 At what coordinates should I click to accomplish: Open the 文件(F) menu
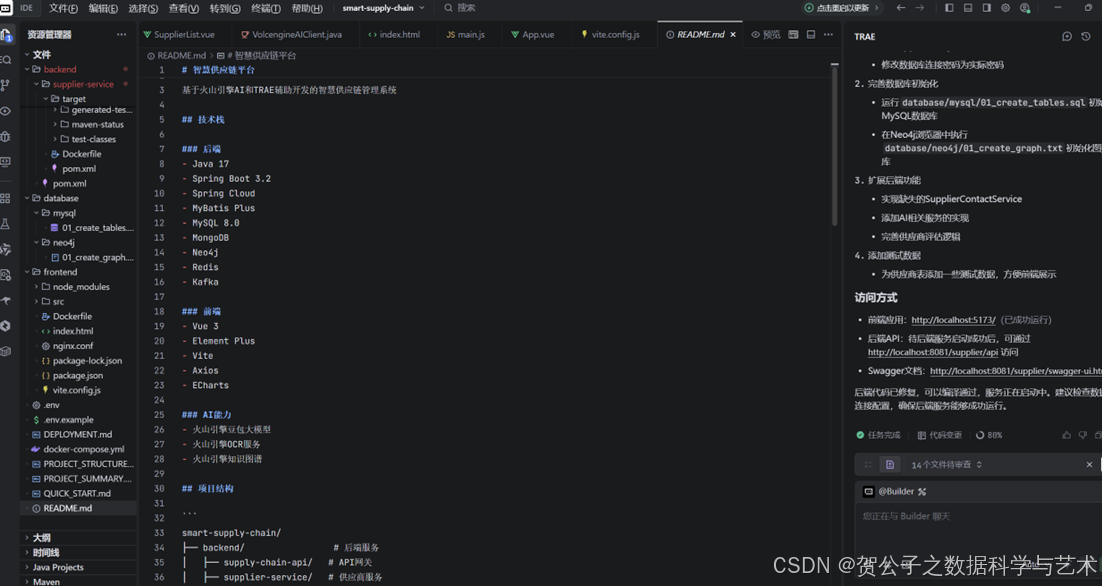pos(63,8)
